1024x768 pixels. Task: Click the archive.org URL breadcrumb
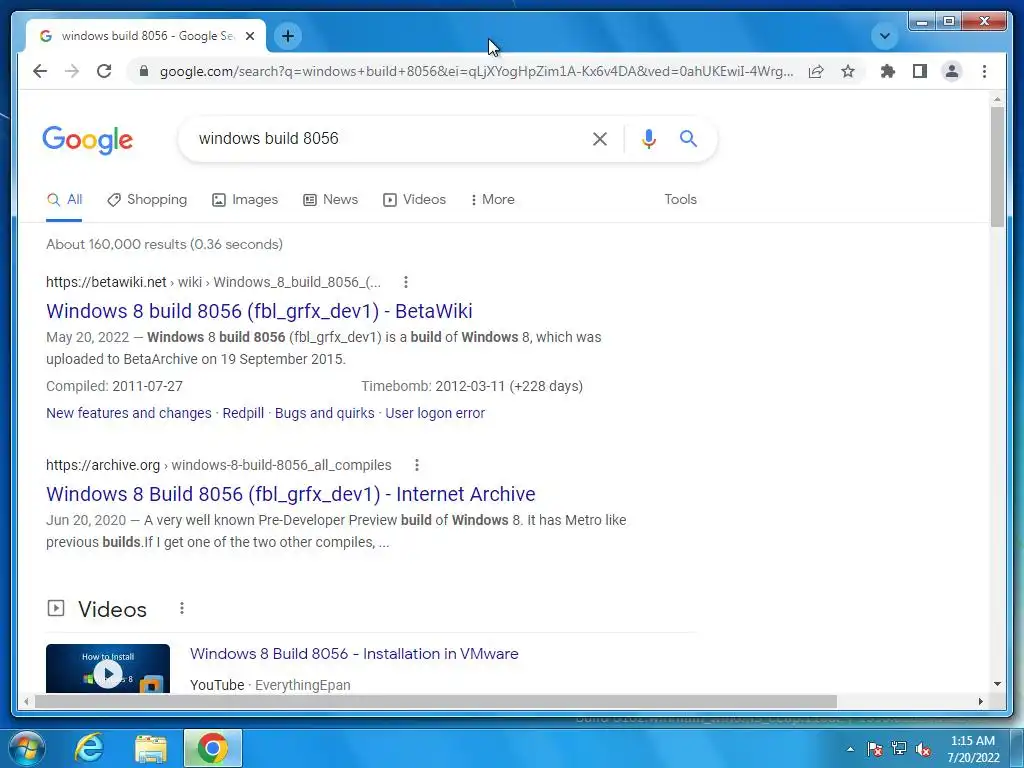coord(219,465)
